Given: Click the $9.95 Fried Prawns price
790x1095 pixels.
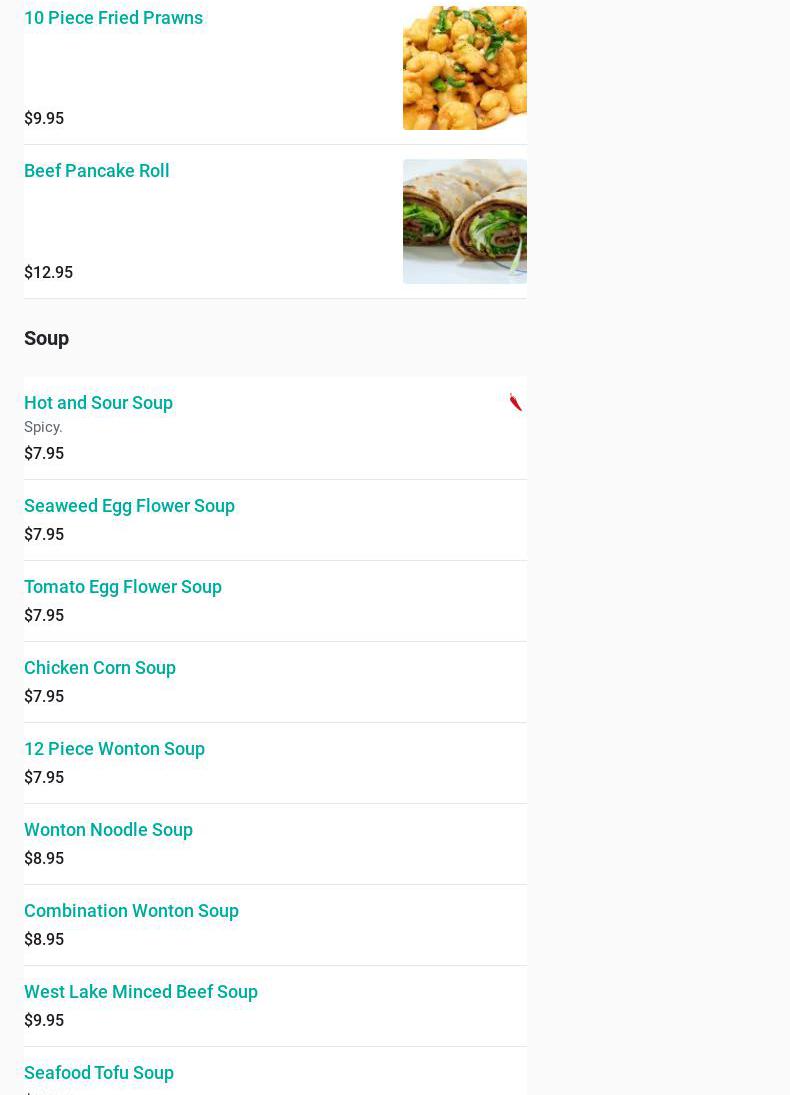Looking at the screenshot, I should point(44,118).
